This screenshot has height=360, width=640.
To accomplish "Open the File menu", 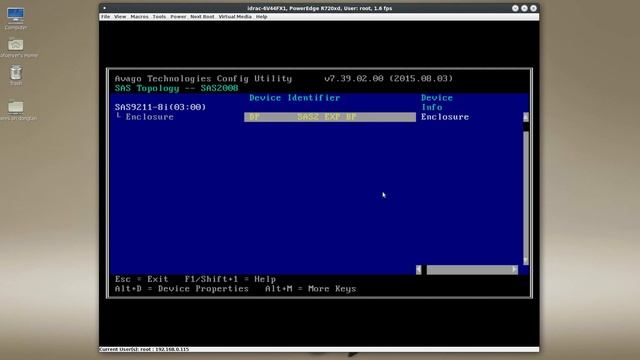I will [x=105, y=17].
